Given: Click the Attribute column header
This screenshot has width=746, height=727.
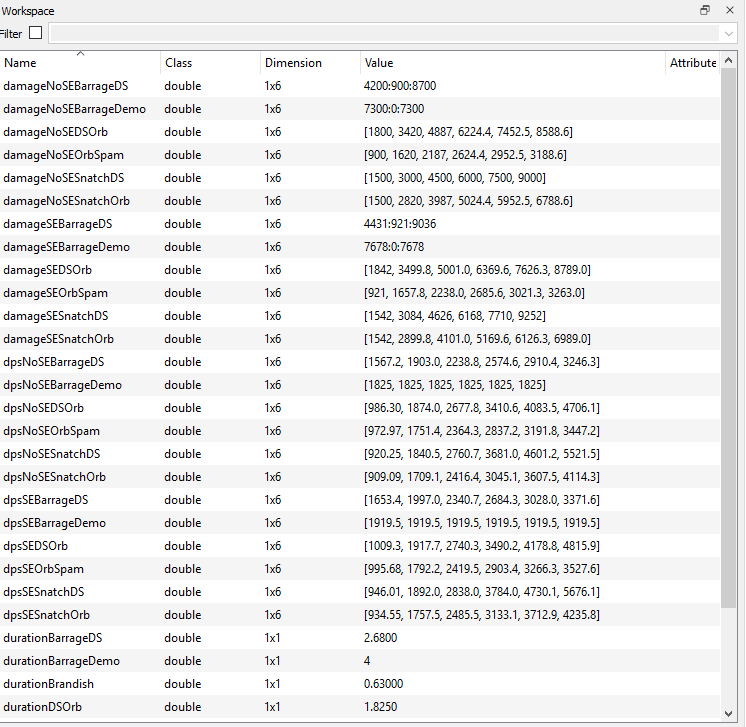Looking at the screenshot, I should click(693, 63).
